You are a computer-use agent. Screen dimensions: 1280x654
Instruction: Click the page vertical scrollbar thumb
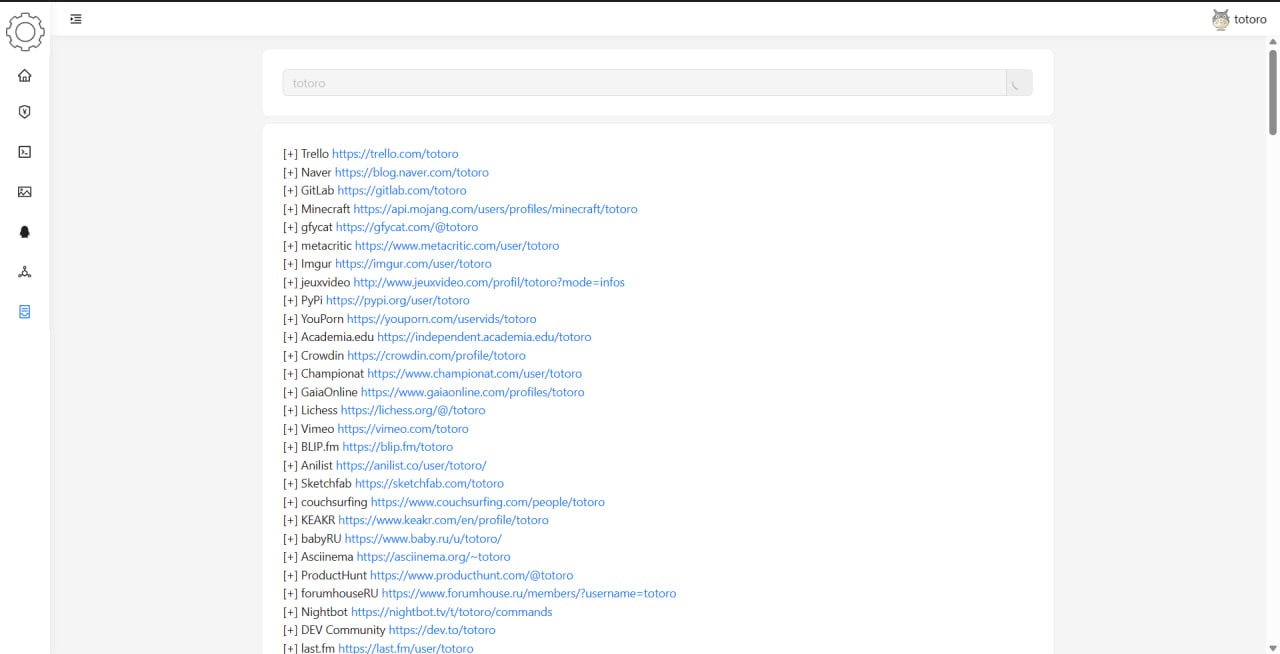coord(1273,92)
